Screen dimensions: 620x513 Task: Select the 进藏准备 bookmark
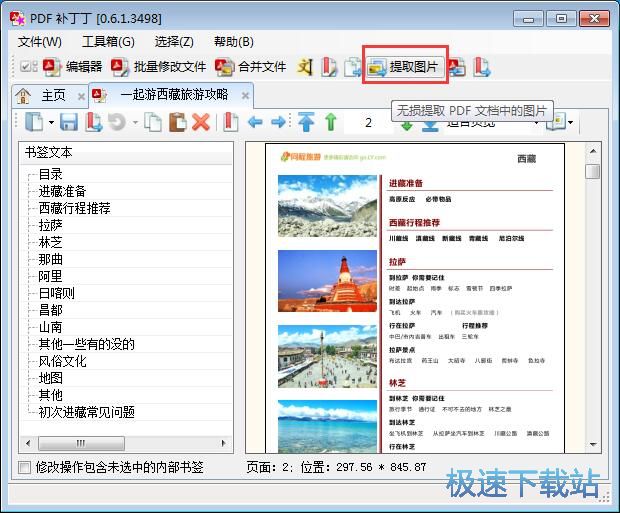(x=62, y=191)
